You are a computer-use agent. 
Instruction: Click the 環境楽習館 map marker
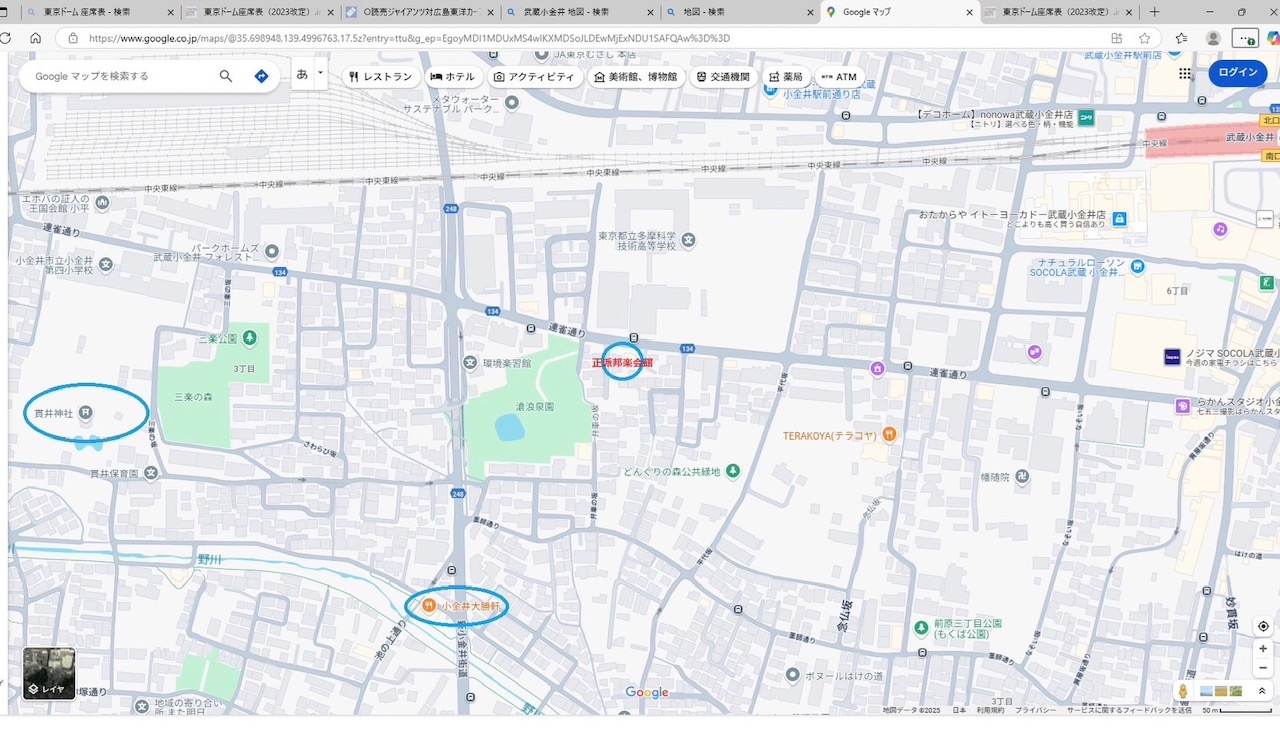coord(470,361)
